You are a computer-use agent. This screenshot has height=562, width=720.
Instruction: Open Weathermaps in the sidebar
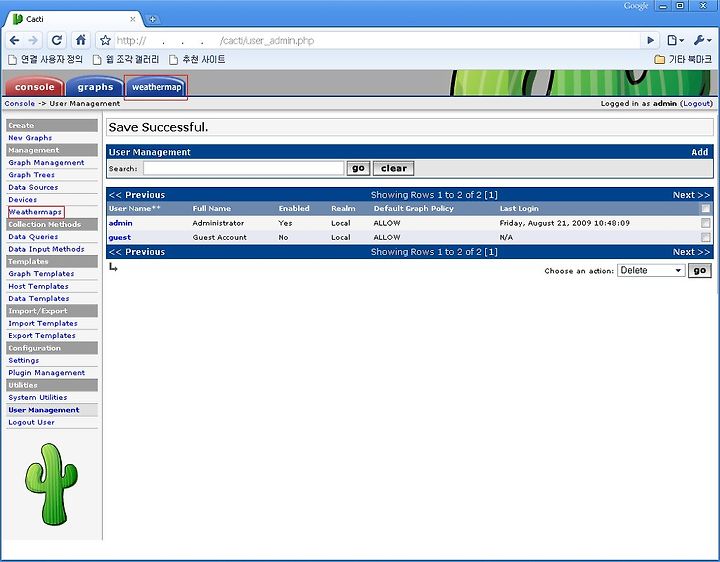pos(35,212)
